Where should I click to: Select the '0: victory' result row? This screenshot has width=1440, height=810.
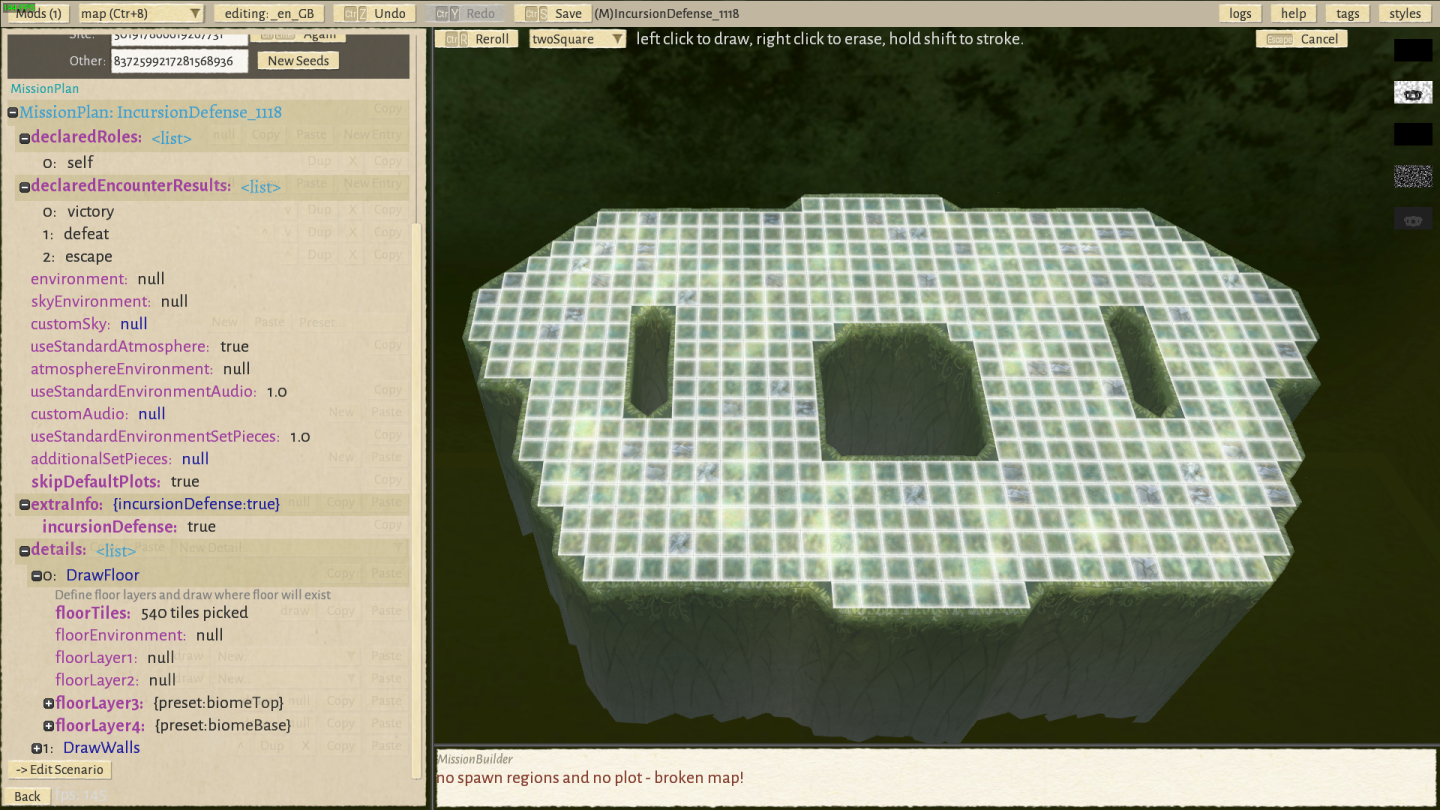[x=78, y=211]
